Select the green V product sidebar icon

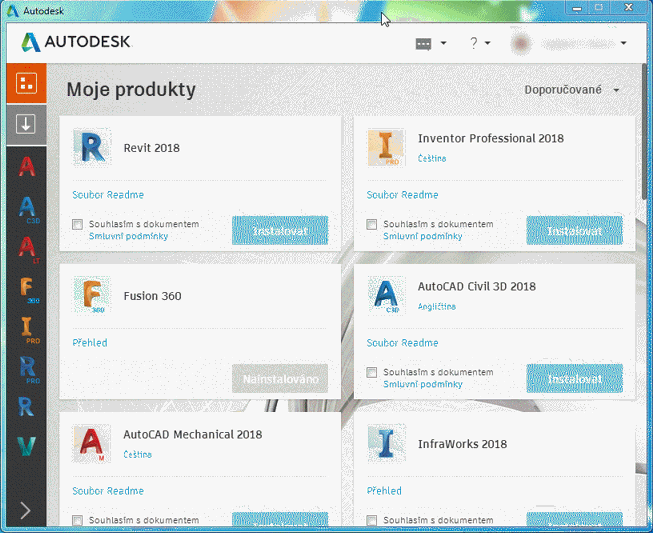tap(27, 446)
